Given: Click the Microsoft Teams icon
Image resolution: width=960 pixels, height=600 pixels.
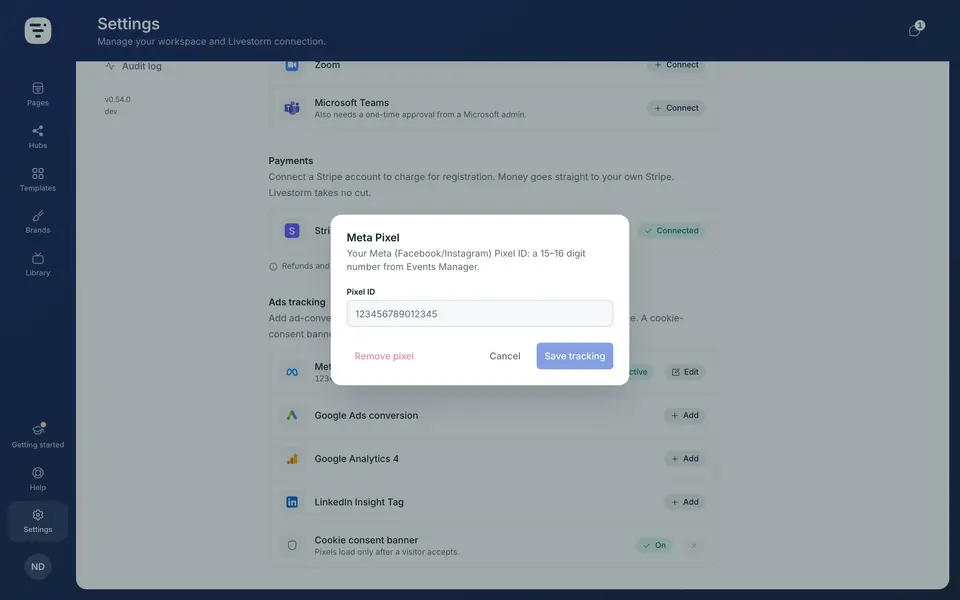Looking at the screenshot, I should [292, 108].
